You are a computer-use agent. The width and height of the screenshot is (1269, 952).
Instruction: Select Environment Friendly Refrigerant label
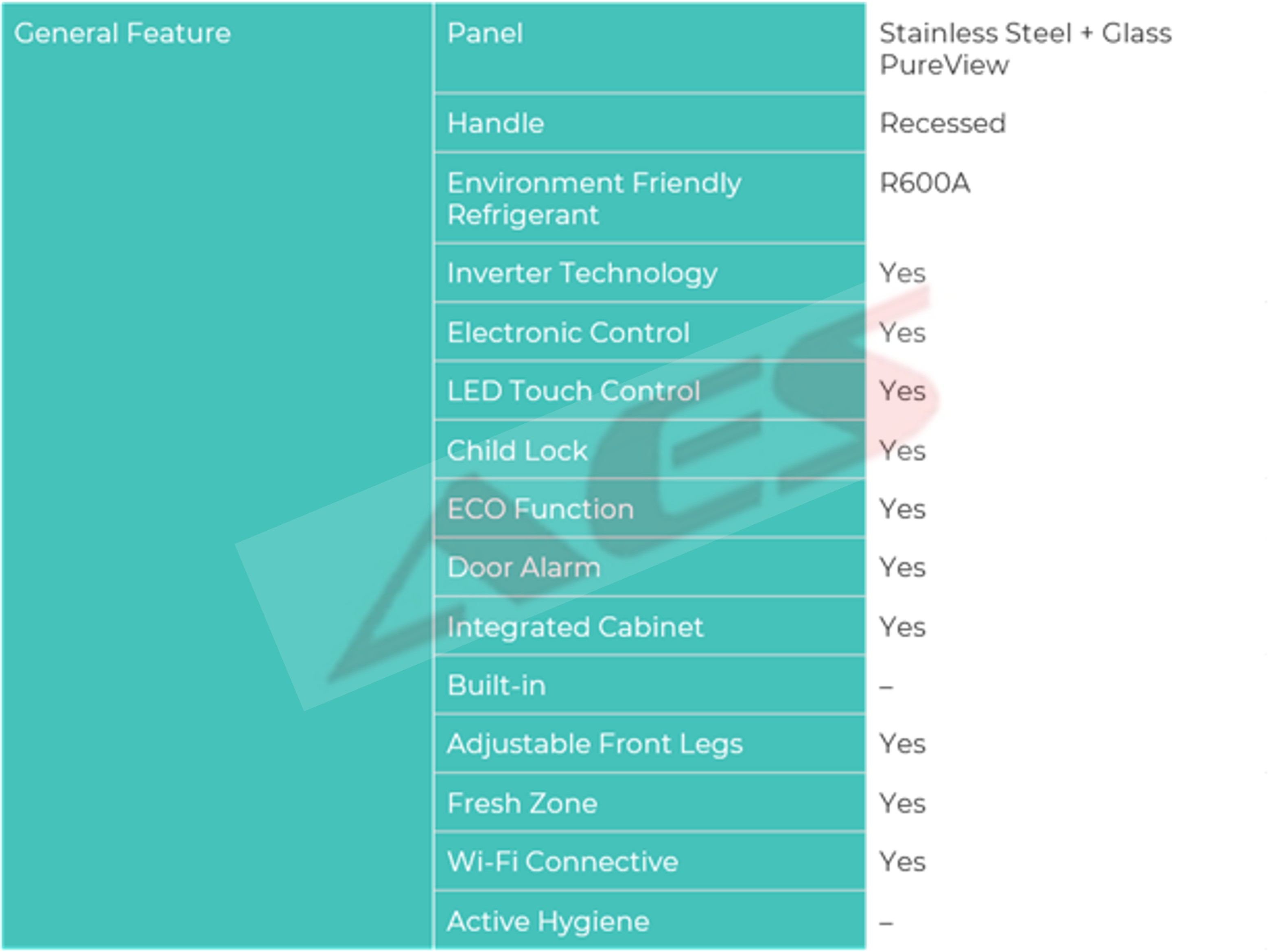pyautogui.click(x=594, y=199)
